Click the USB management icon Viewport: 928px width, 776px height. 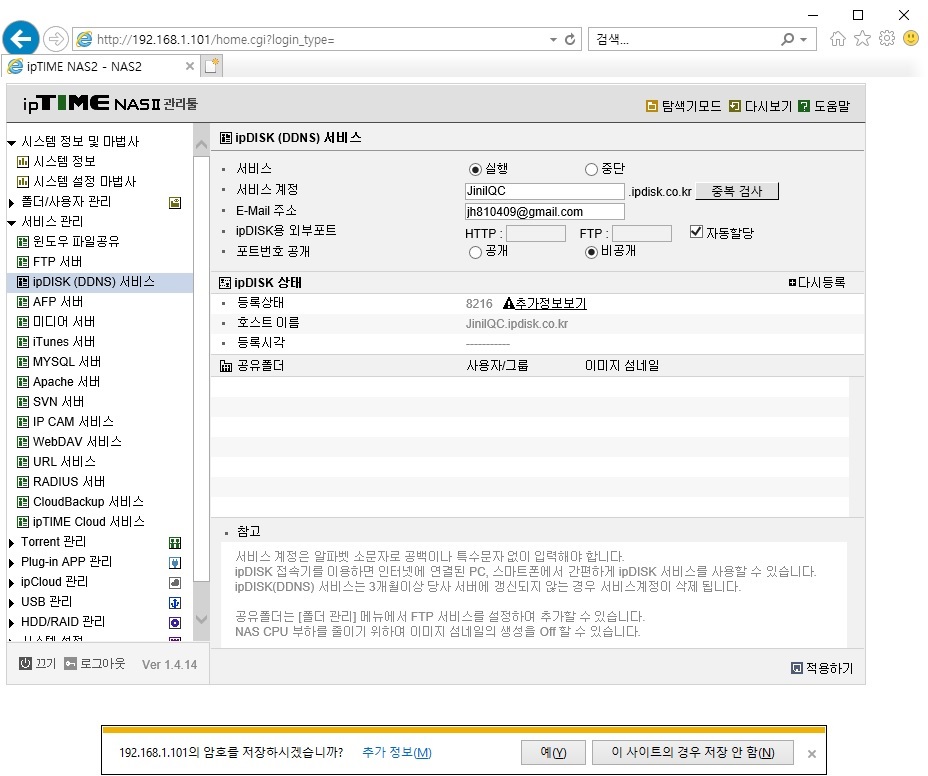click(x=175, y=603)
